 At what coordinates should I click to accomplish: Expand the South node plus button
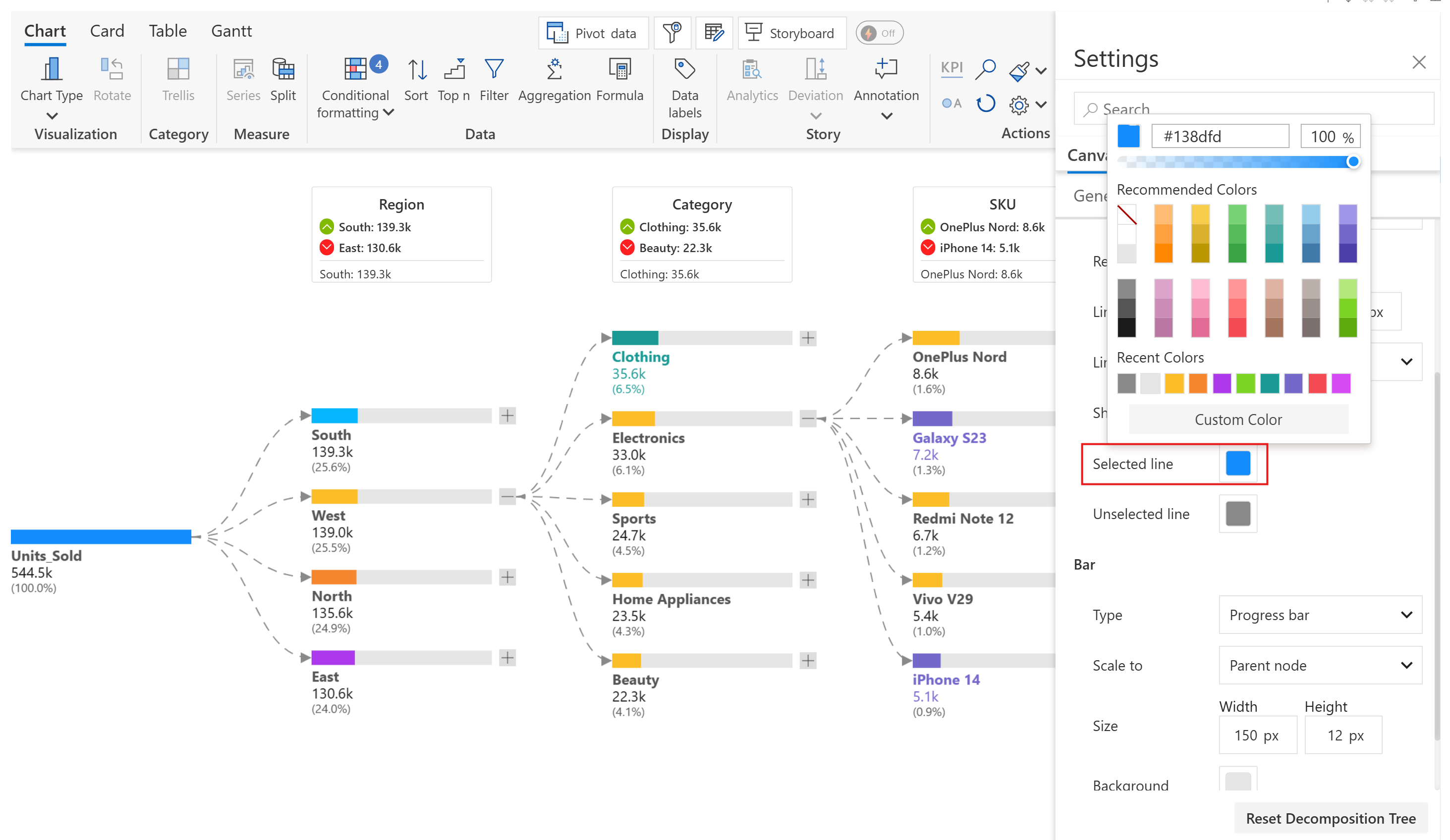(x=507, y=416)
